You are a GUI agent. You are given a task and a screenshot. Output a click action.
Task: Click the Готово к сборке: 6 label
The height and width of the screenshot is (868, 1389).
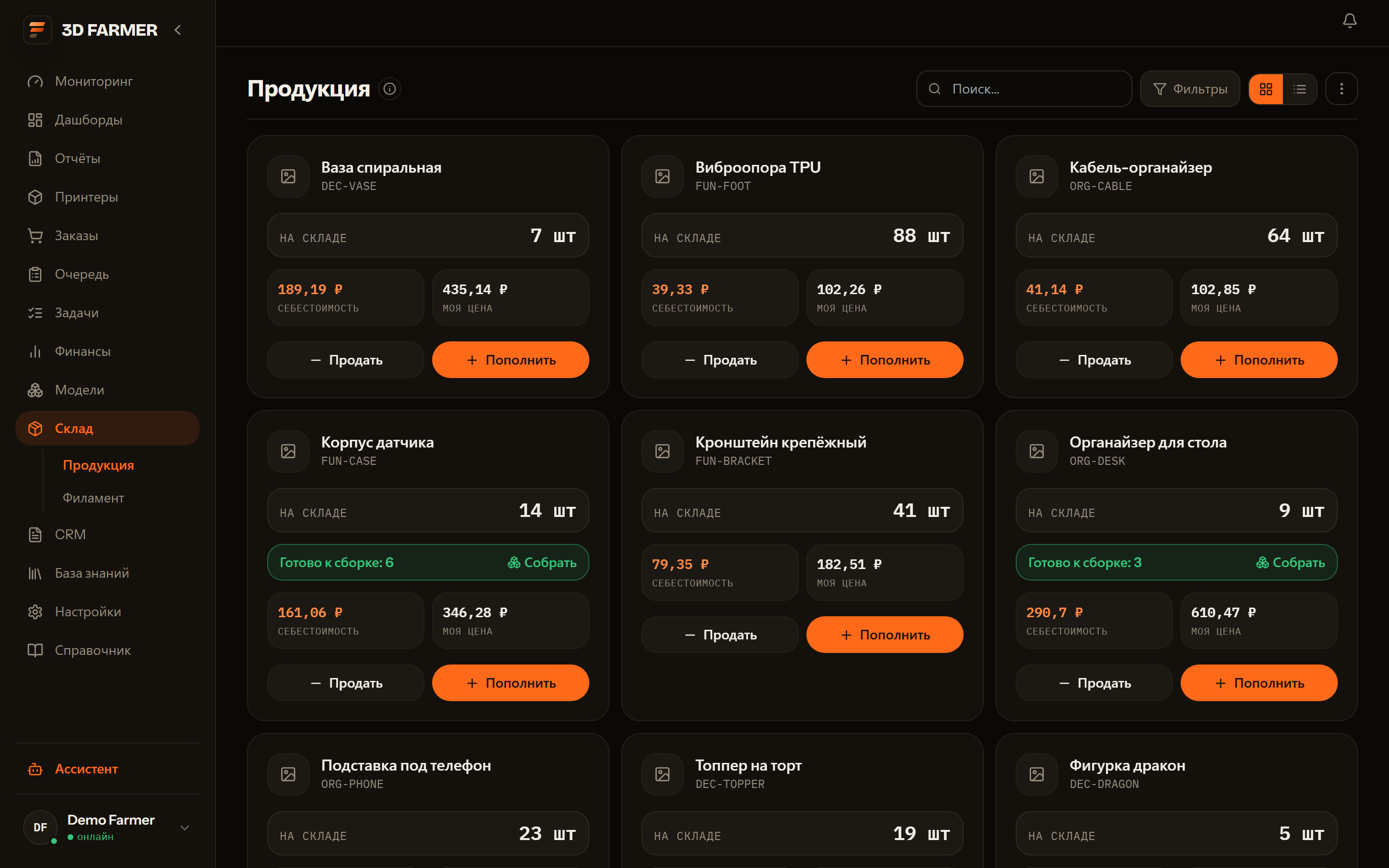click(x=336, y=563)
